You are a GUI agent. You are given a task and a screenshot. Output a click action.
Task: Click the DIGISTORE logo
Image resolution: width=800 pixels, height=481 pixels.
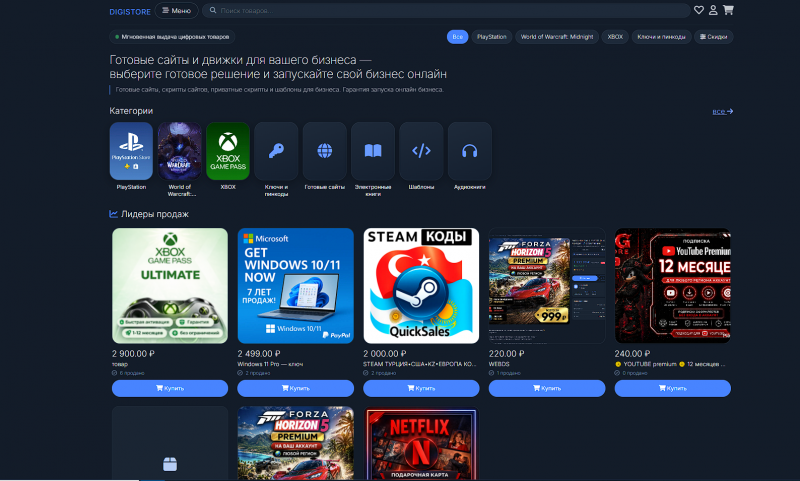coord(130,11)
